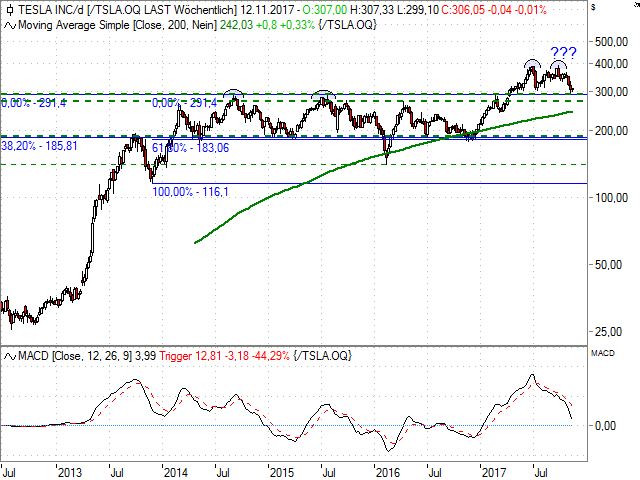The image size is (640, 480).
Task: Click the MACD [Close, 12, 26, 9] legend
Action: 75,356
